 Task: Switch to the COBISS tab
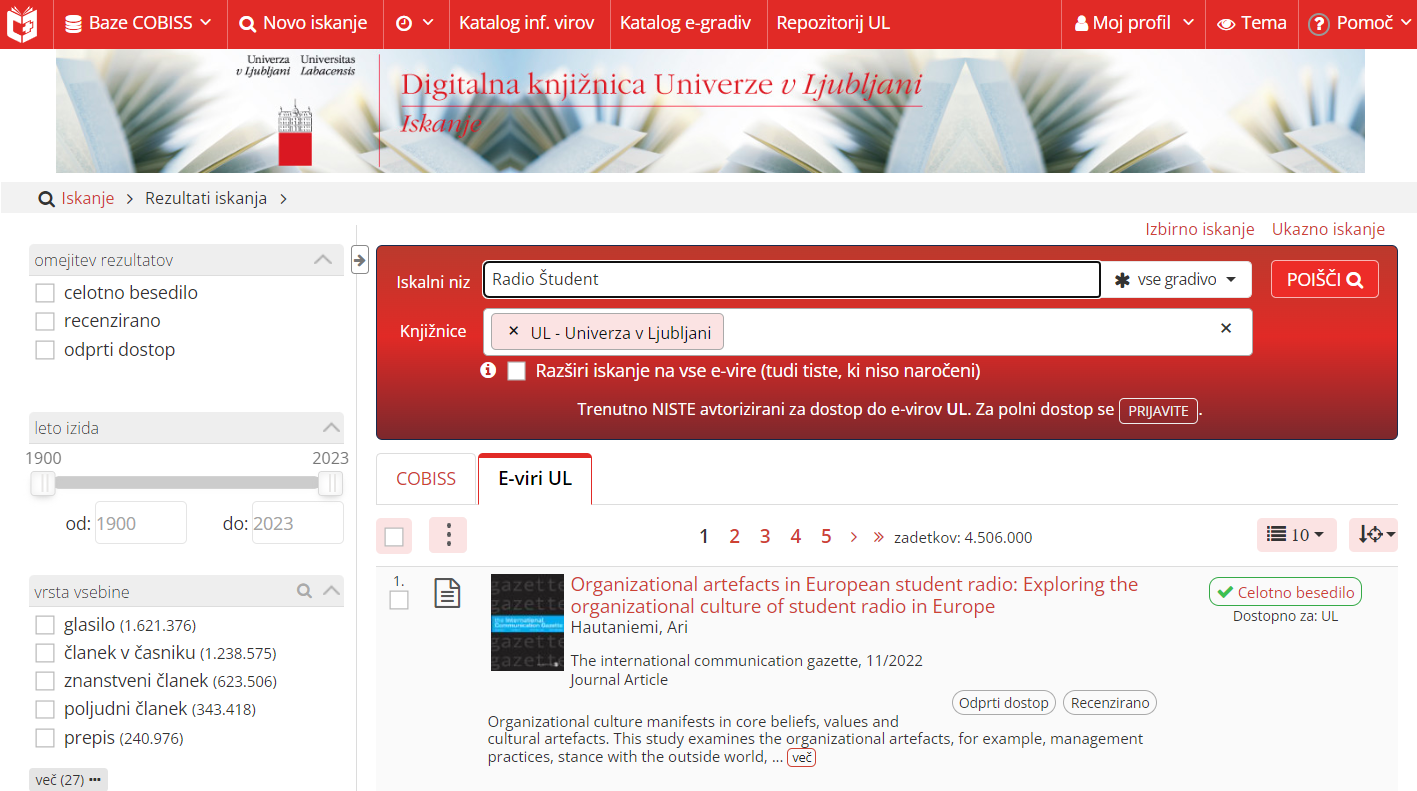pyautogui.click(x=426, y=479)
